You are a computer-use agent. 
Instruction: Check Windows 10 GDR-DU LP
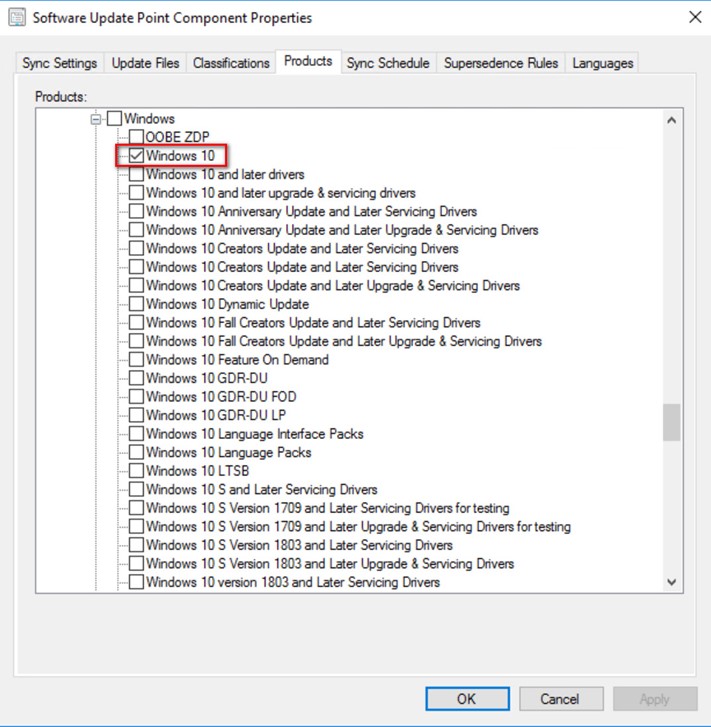pyautogui.click(x=136, y=415)
